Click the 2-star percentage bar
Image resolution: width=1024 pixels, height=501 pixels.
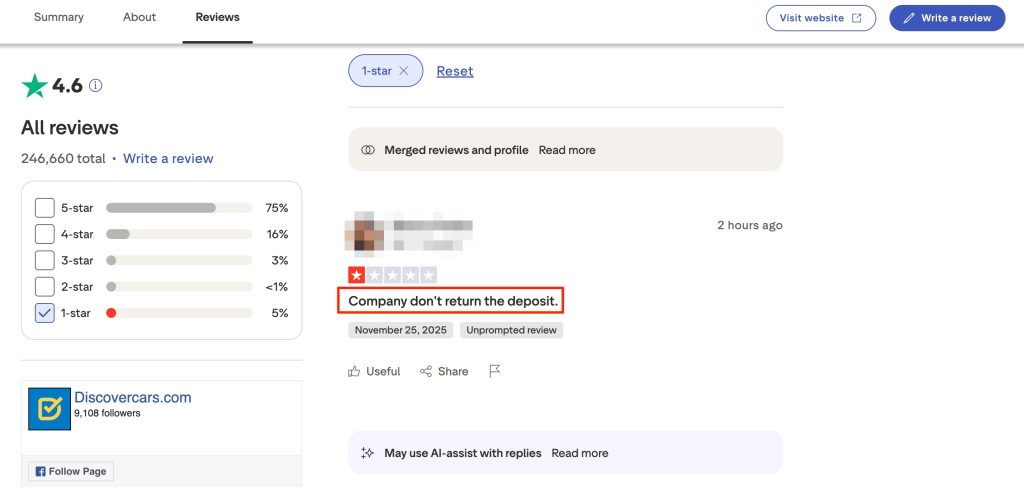tap(179, 287)
